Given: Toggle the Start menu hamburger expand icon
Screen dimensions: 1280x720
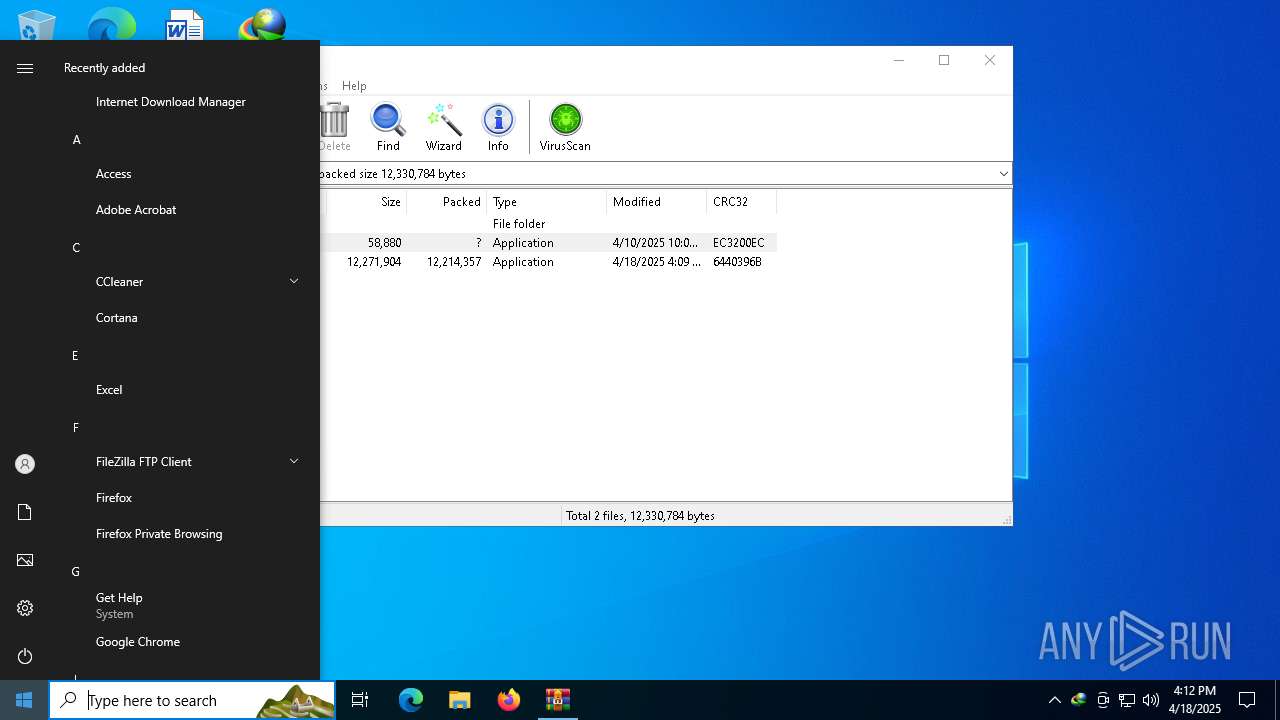Looking at the screenshot, I should point(25,68).
